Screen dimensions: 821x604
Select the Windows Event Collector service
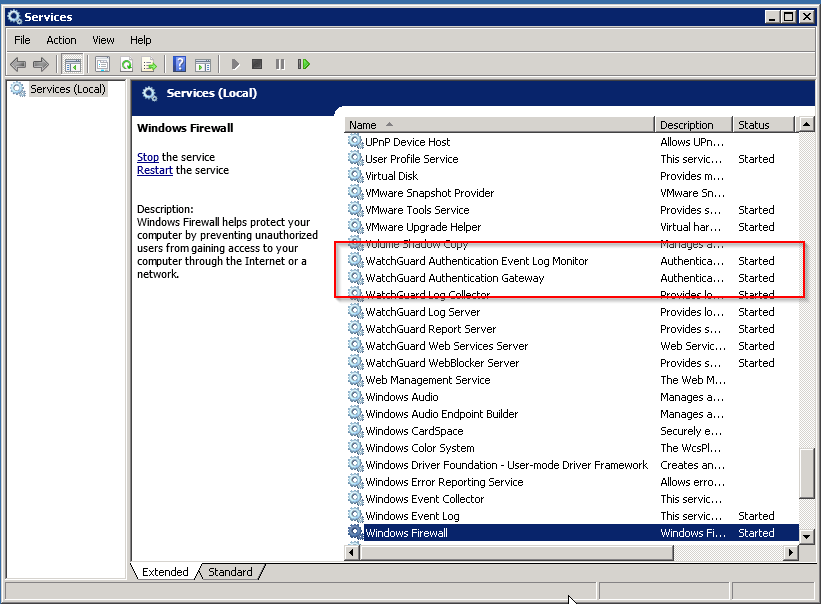pyautogui.click(x=572, y=499)
